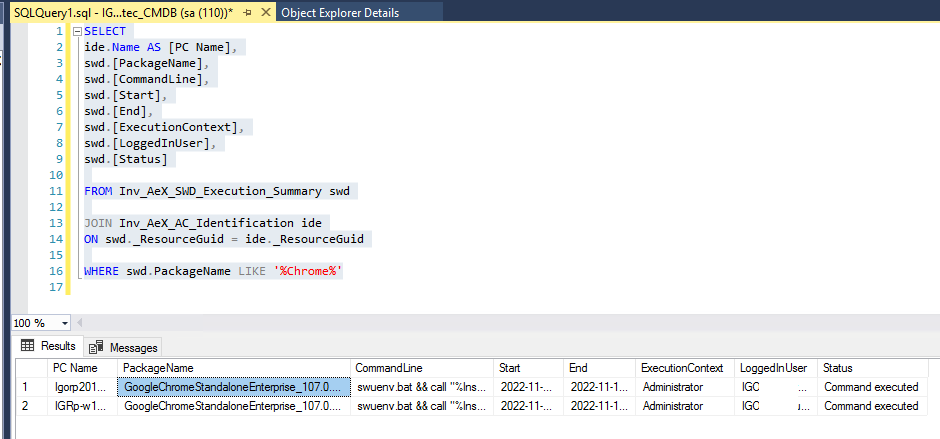Click the Status column header
940x439 pixels.
point(838,368)
